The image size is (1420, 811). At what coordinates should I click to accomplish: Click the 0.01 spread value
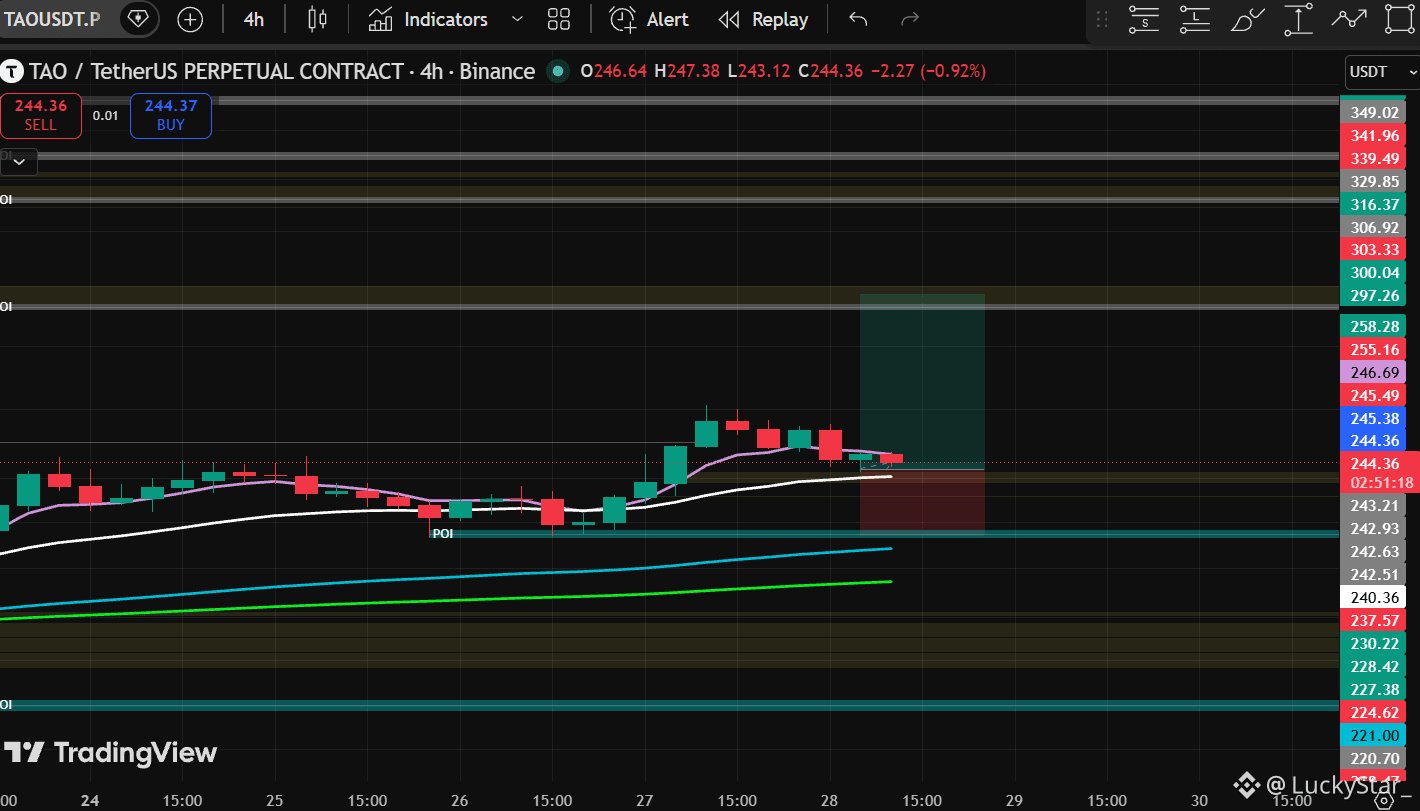click(105, 115)
